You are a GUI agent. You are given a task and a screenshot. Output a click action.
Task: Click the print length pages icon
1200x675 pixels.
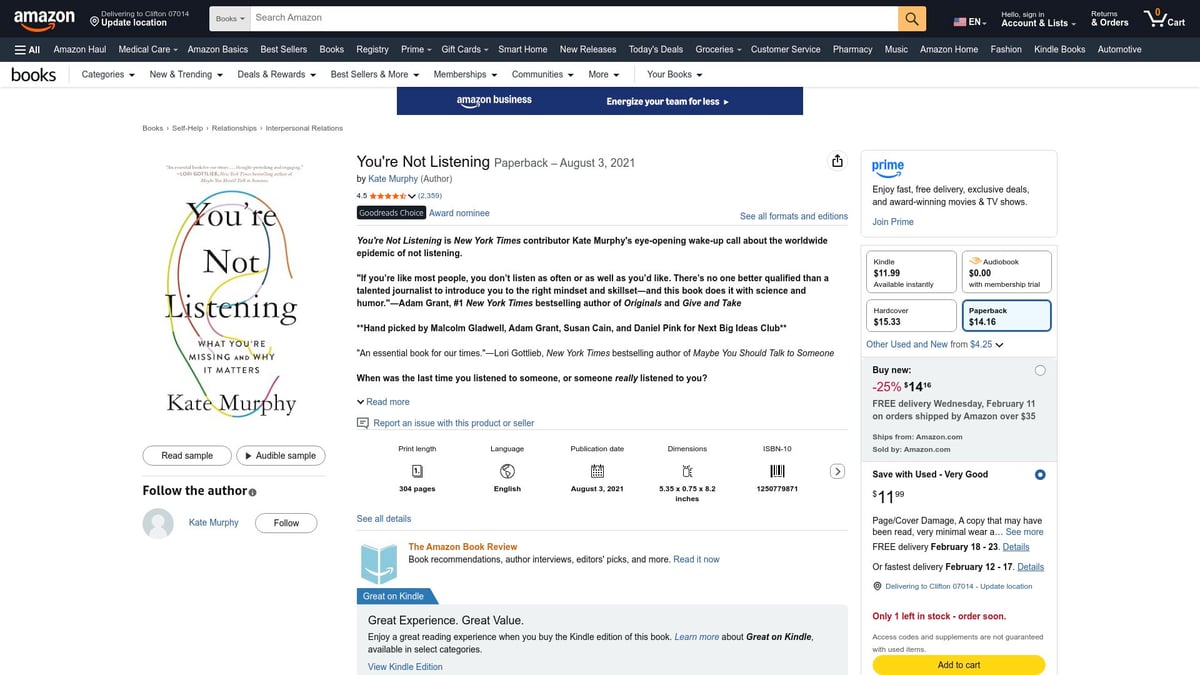[x=417, y=471]
